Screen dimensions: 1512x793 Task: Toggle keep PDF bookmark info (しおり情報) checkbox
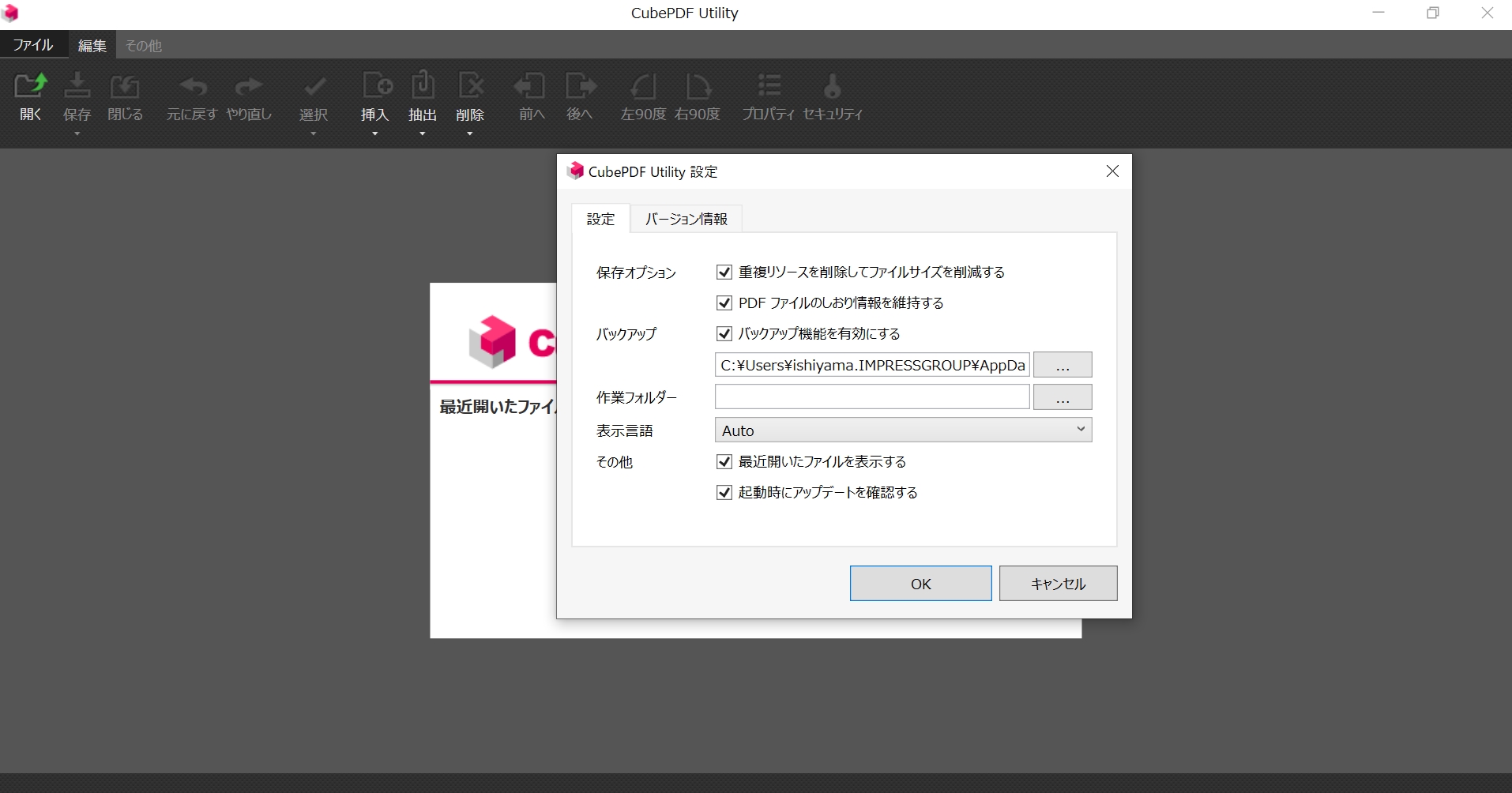(724, 303)
